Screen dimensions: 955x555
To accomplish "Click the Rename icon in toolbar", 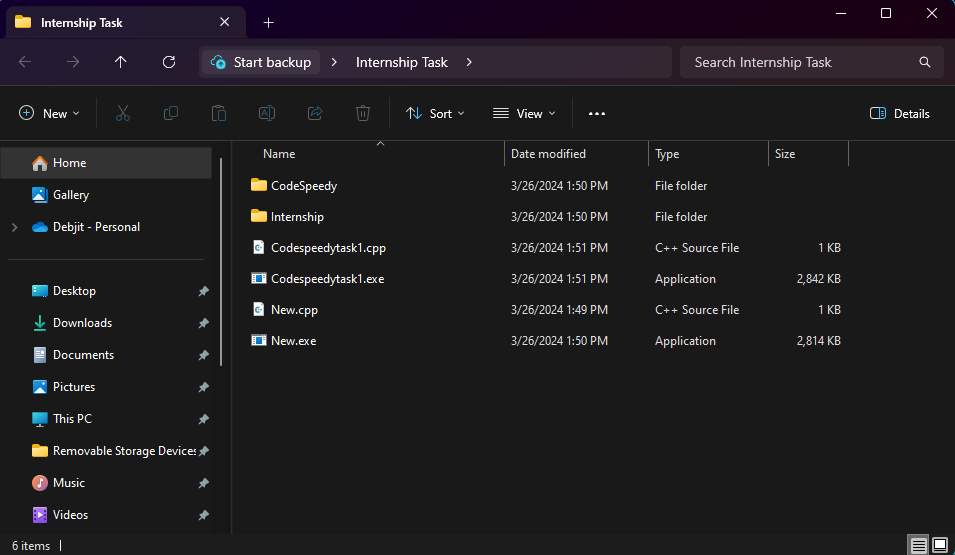I will 267,113.
